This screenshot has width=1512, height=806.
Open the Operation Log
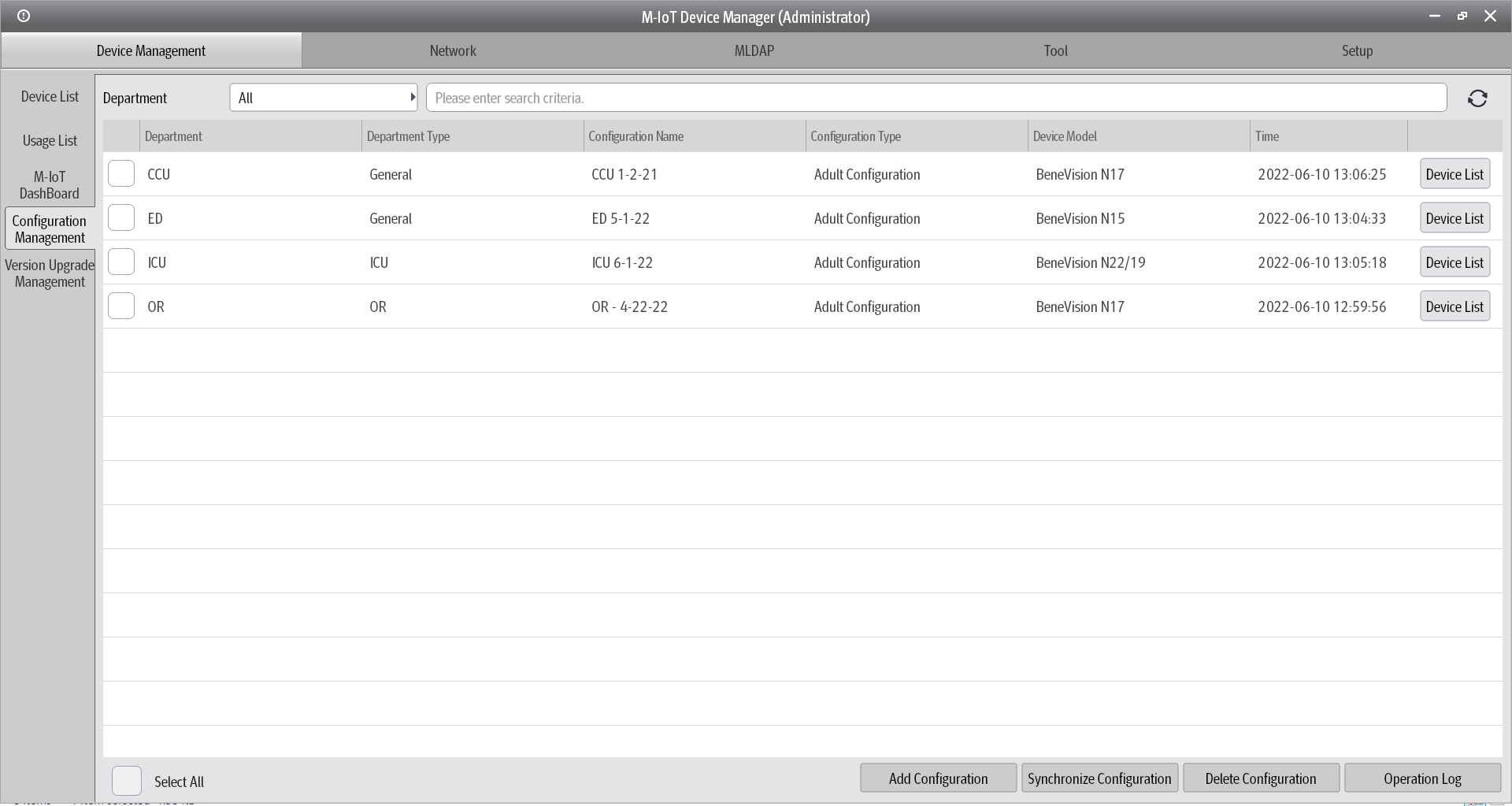(x=1421, y=778)
